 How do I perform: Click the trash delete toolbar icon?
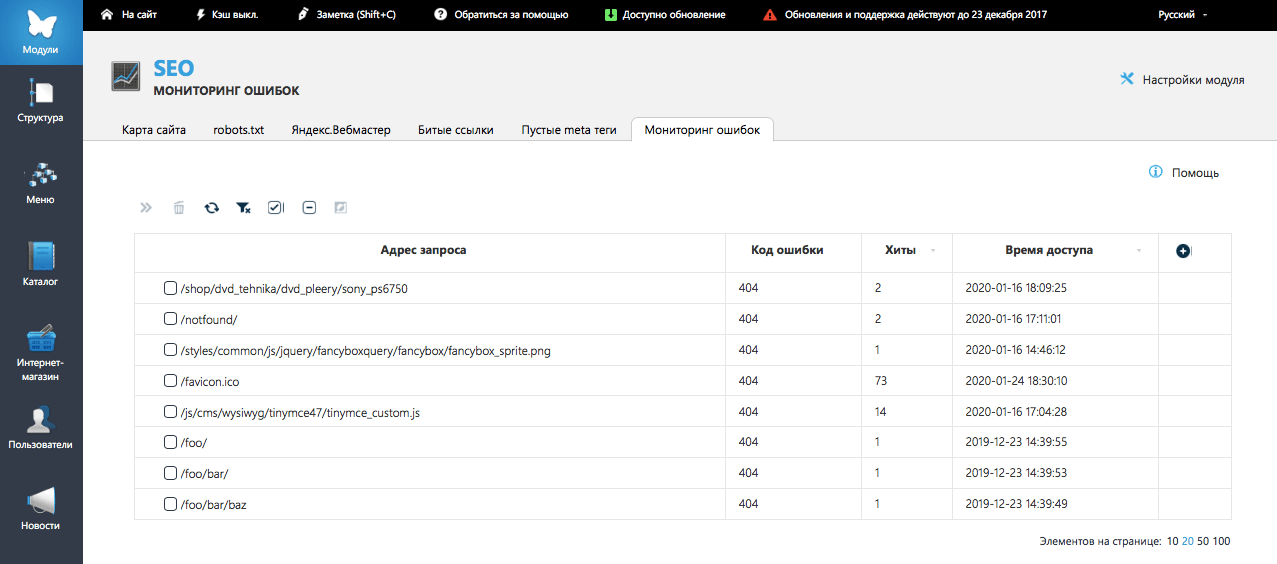(x=179, y=207)
